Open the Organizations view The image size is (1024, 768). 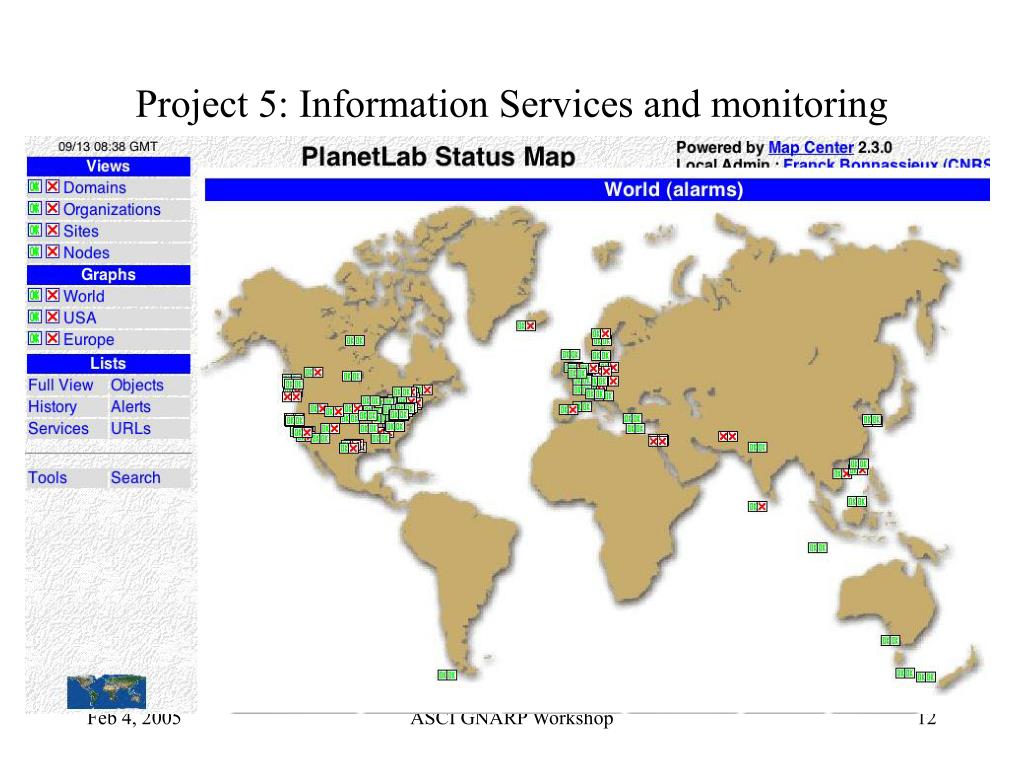point(112,210)
